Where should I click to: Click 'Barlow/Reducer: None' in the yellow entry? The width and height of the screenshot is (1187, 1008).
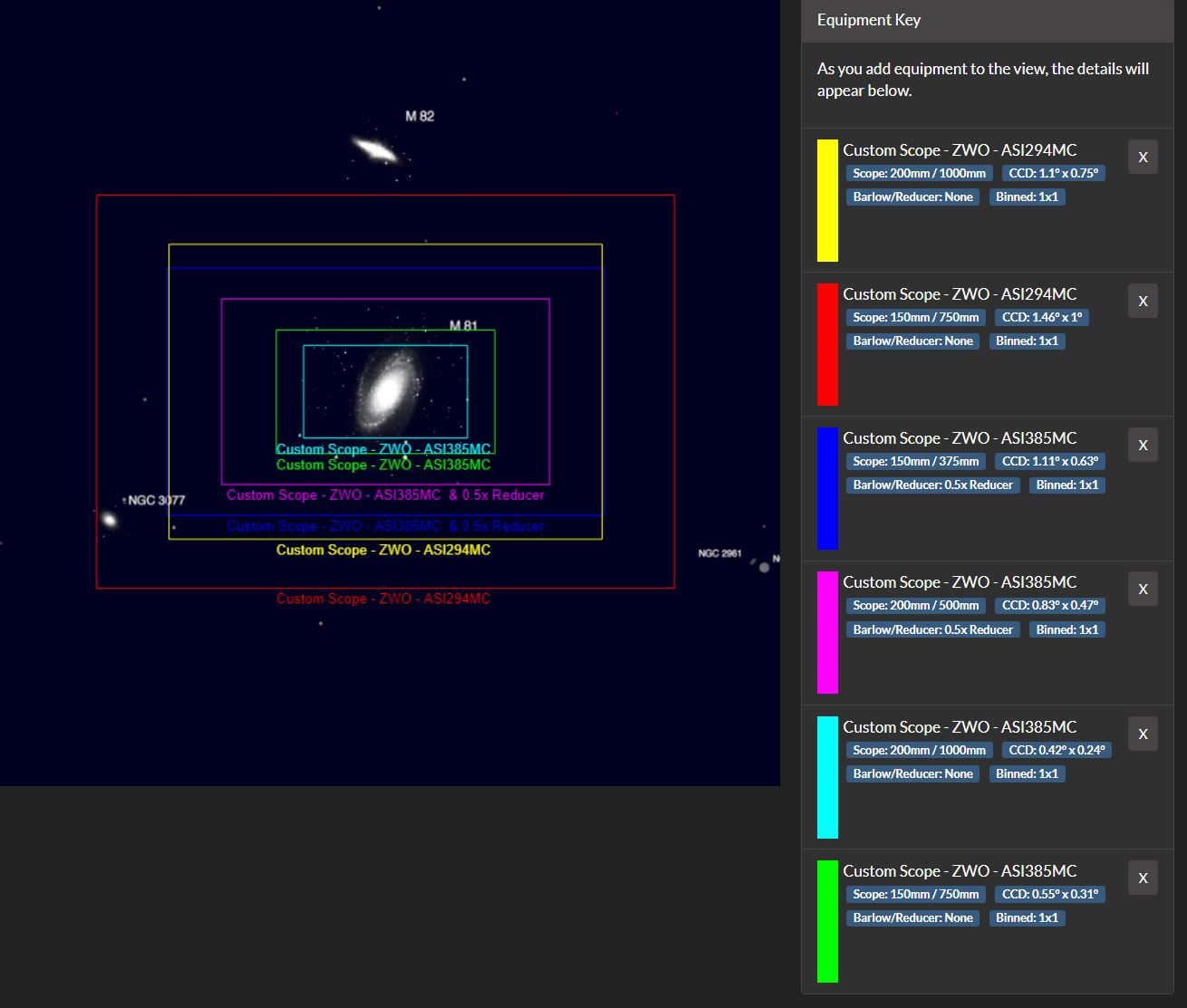point(913,197)
